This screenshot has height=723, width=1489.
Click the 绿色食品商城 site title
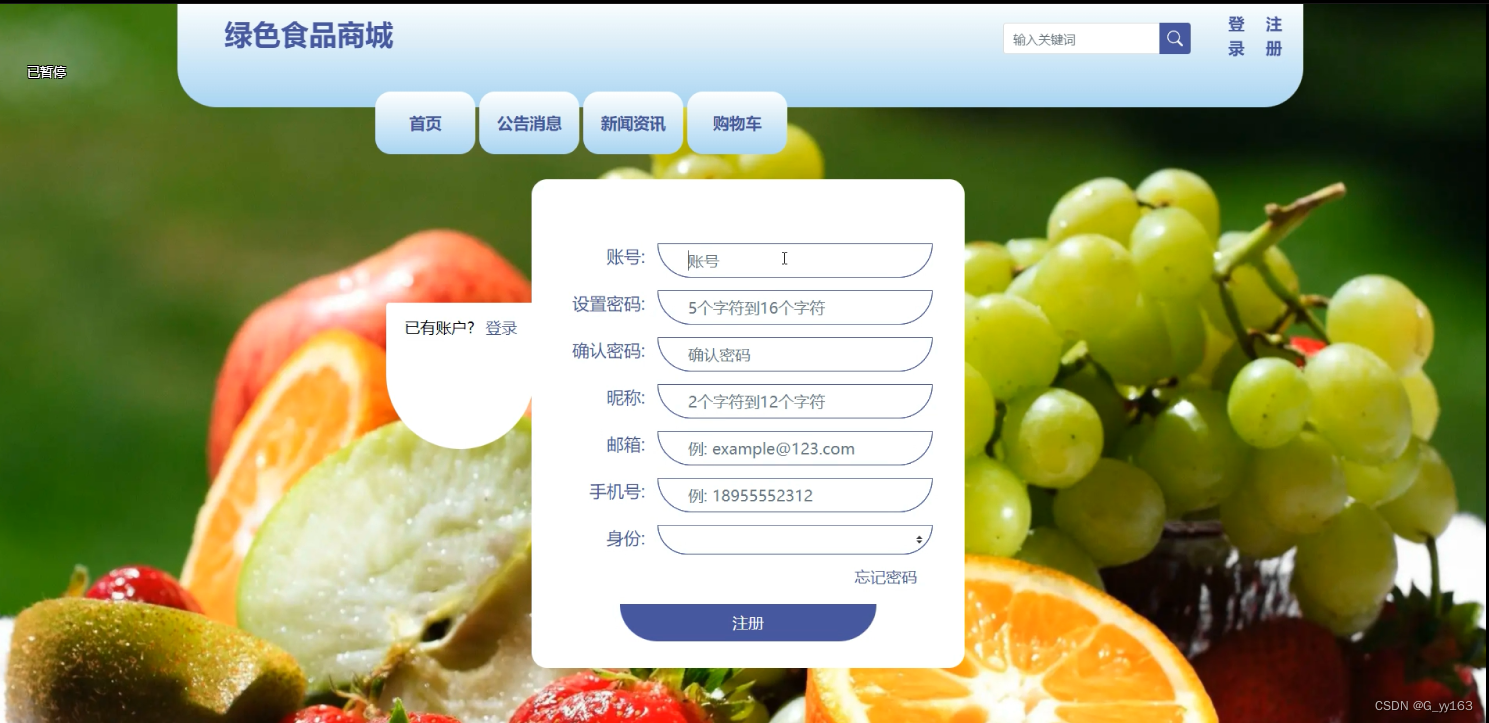tap(308, 35)
